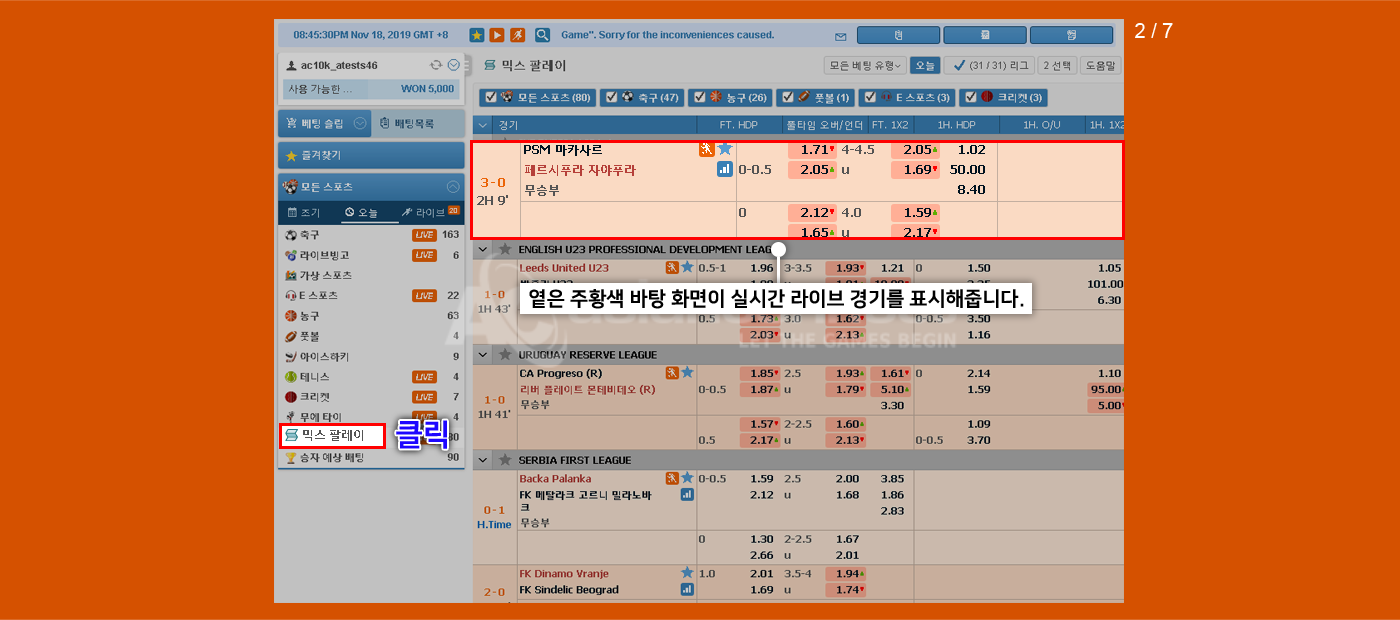Open 무에 타이 in the sports list
This screenshot has width=1400, height=620.
(x=371, y=417)
